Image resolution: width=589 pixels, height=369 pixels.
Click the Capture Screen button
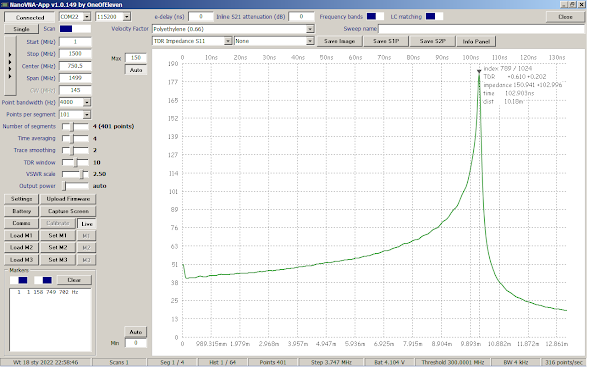click(68, 211)
